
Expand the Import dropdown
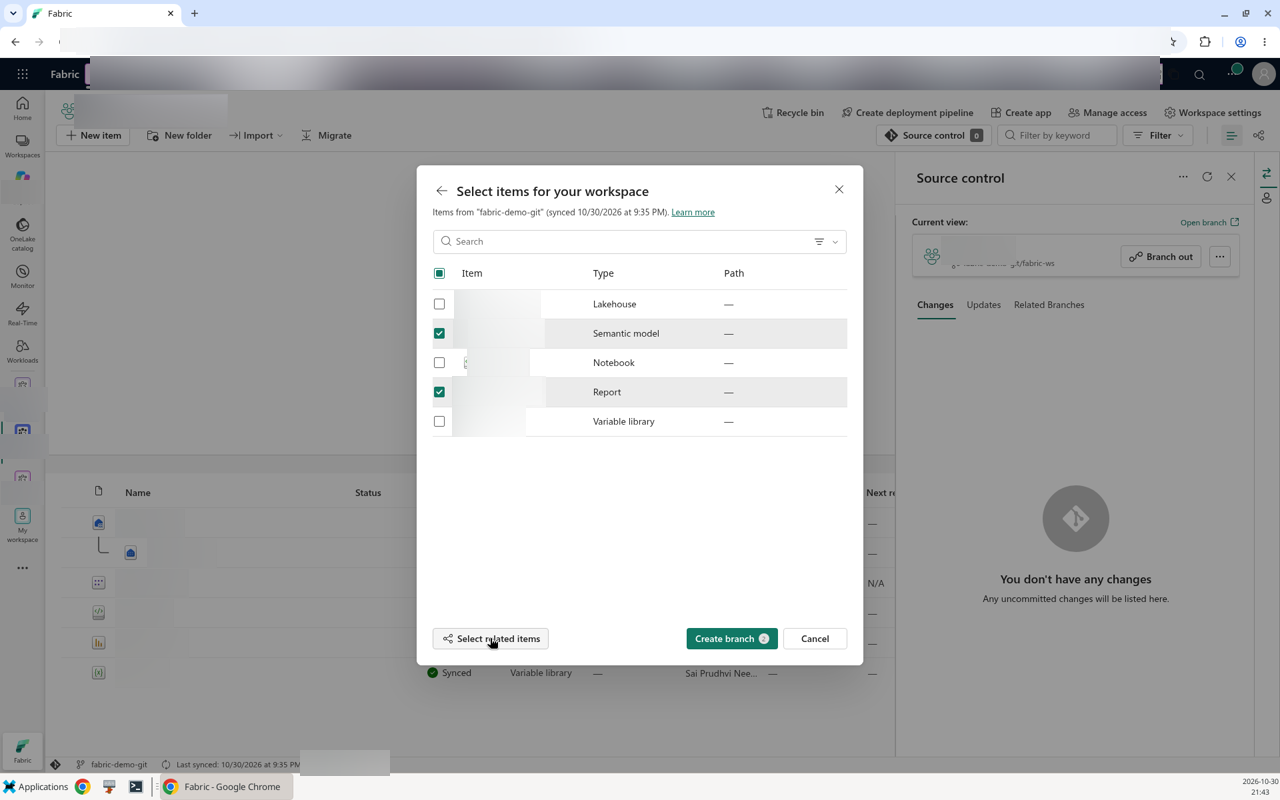255,136
